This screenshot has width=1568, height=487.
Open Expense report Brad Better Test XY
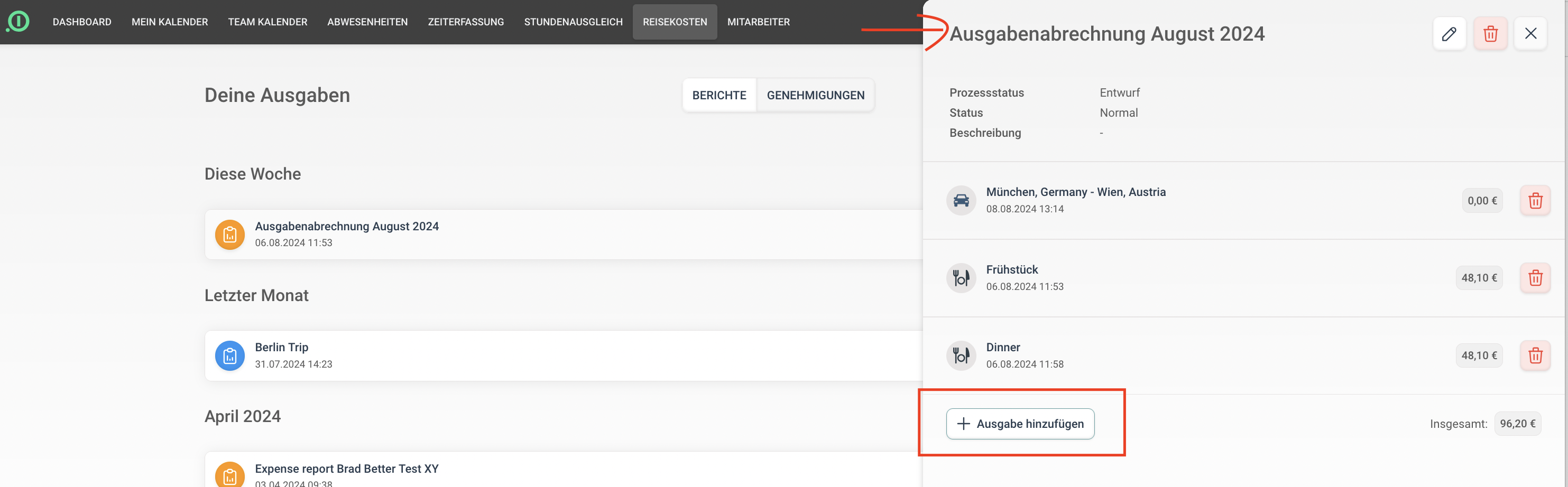346,469
